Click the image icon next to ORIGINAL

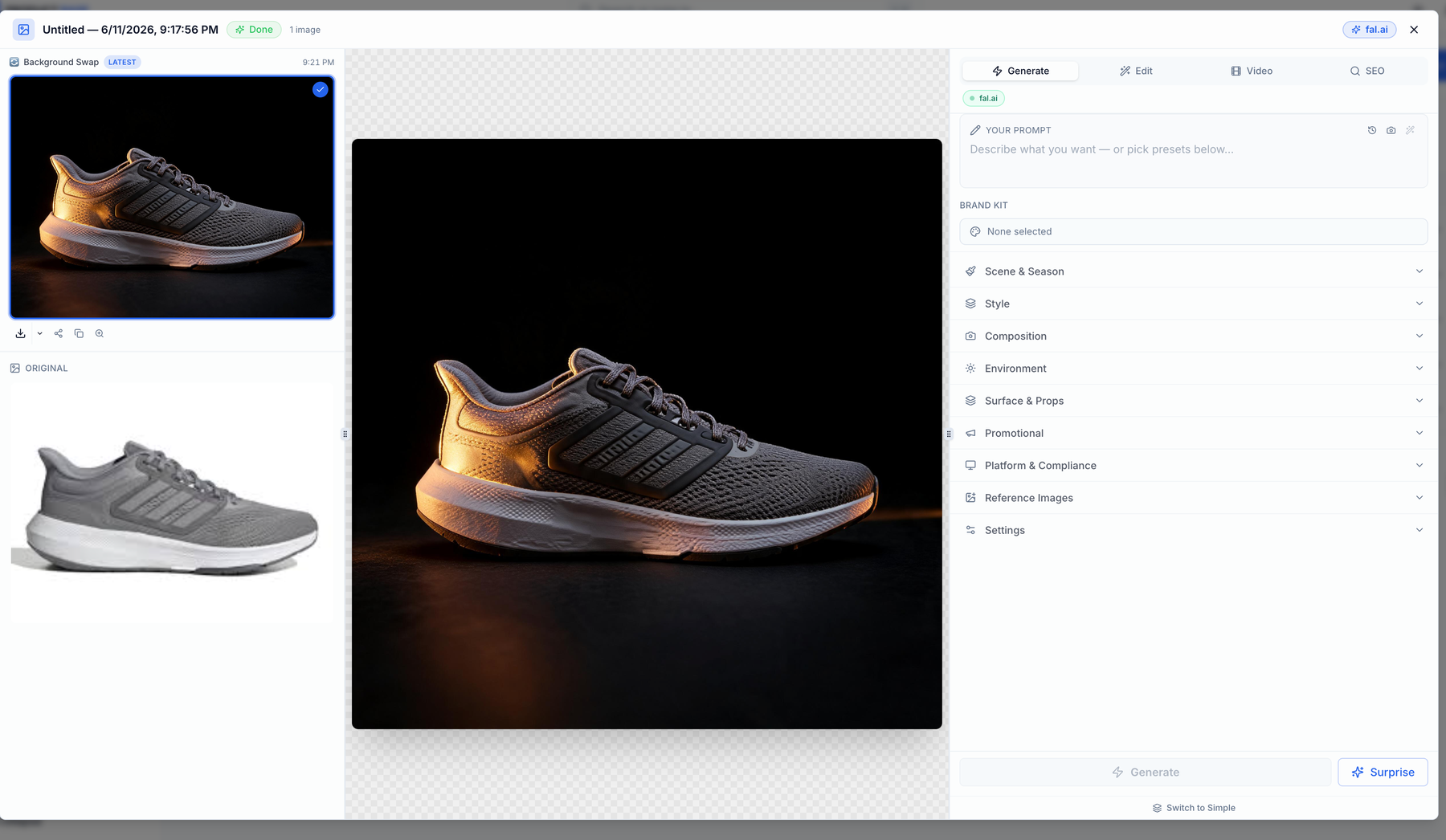tap(15, 368)
